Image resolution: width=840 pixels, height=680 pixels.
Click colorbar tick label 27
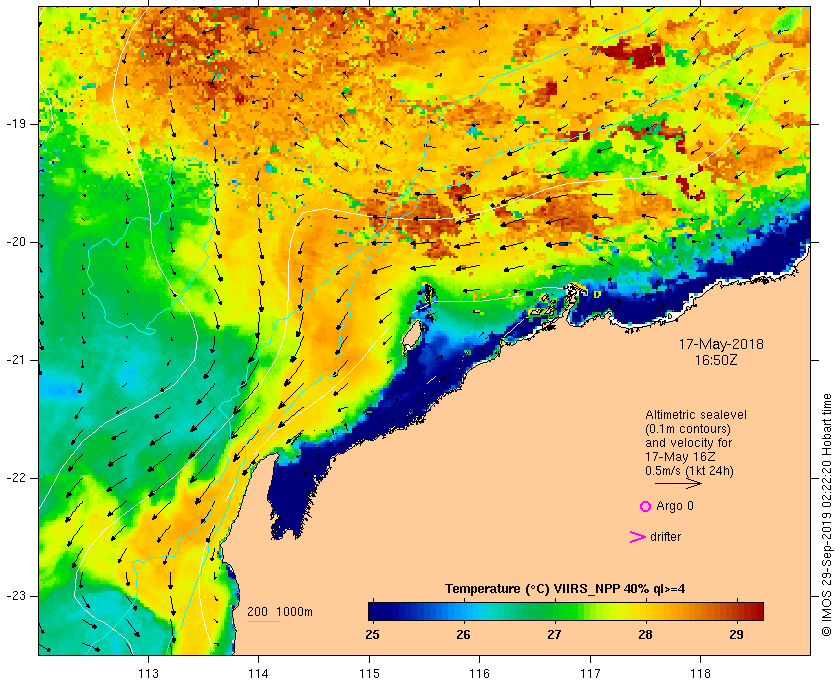[x=554, y=634]
